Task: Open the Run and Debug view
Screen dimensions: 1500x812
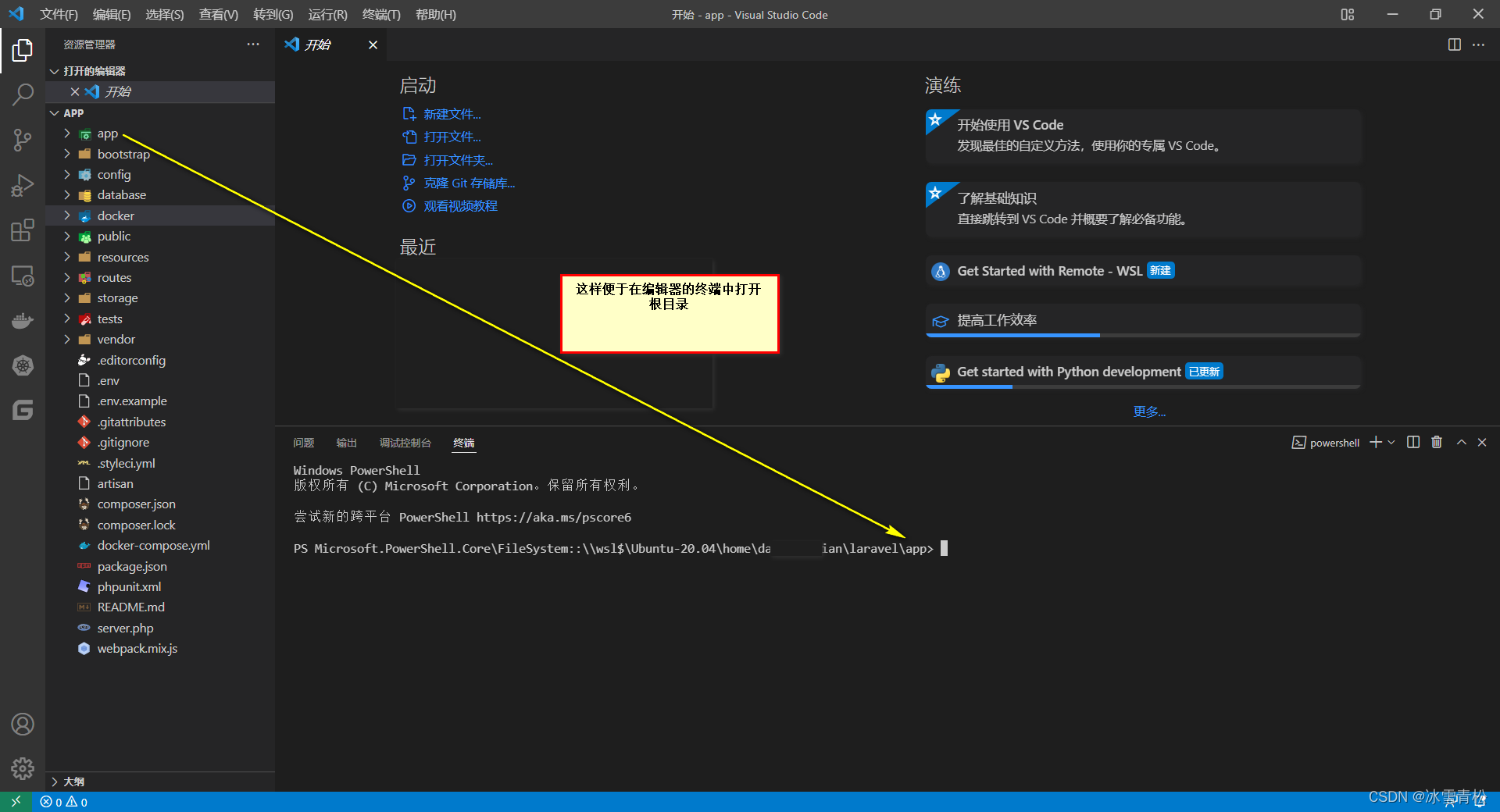Action: coord(23,186)
